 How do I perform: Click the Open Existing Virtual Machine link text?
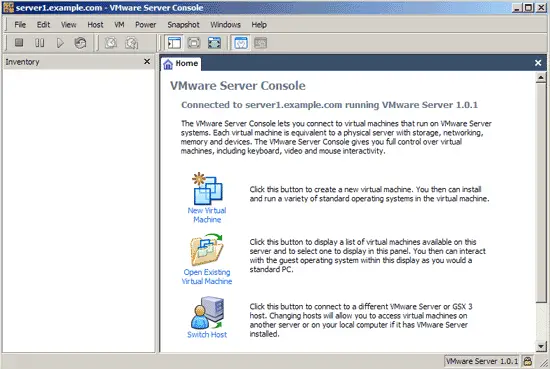coord(207,277)
